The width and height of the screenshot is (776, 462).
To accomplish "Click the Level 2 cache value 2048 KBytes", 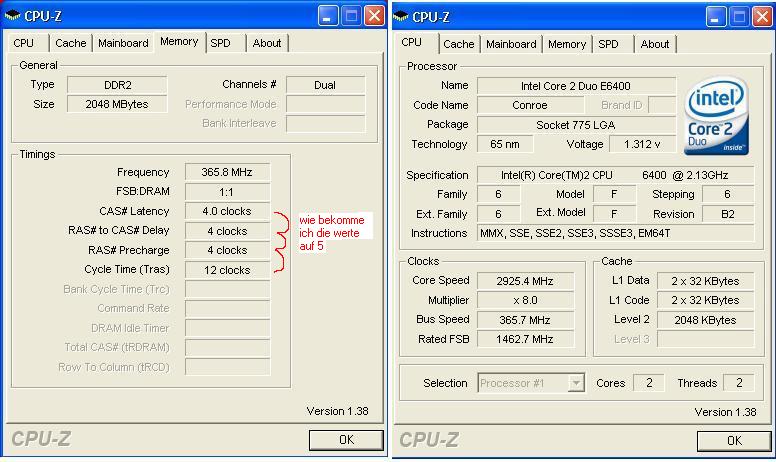I will (x=705, y=320).
